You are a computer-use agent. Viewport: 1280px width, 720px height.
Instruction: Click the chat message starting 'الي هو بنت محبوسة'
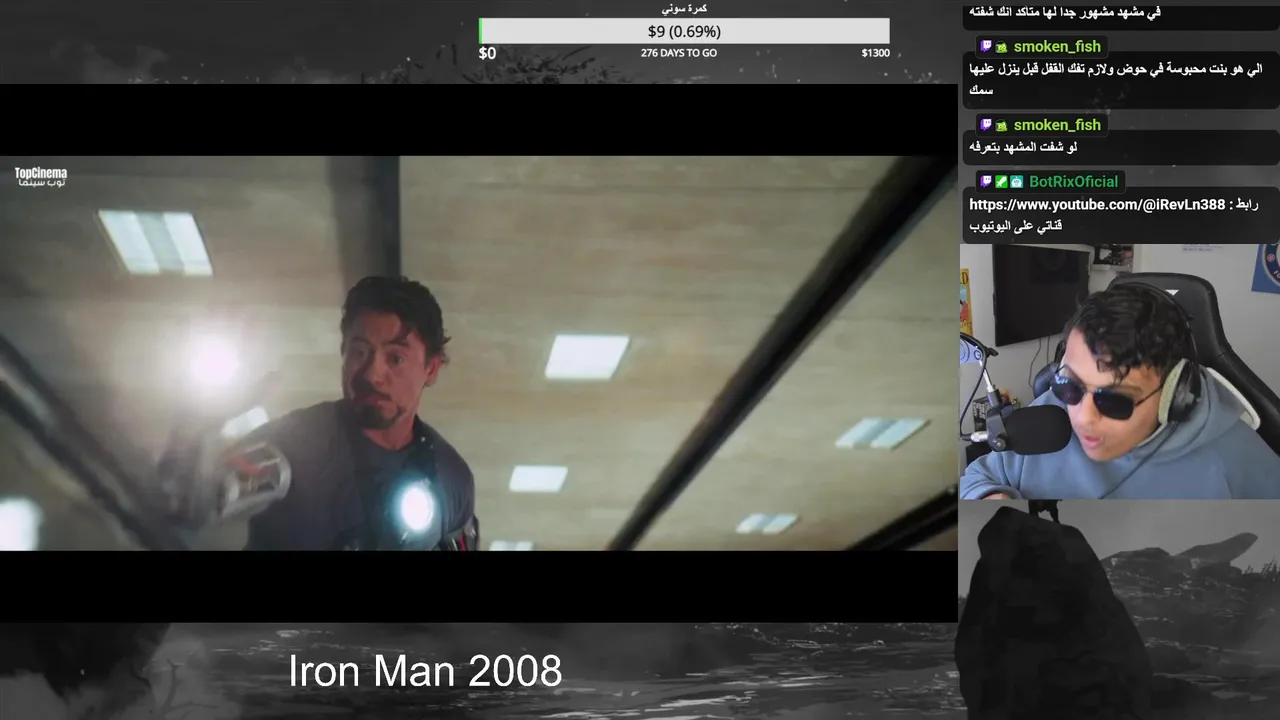(1115, 79)
